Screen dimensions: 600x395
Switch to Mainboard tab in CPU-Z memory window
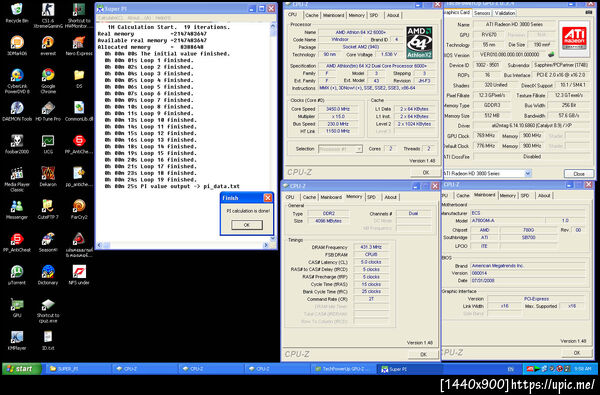[x=331, y=197]
